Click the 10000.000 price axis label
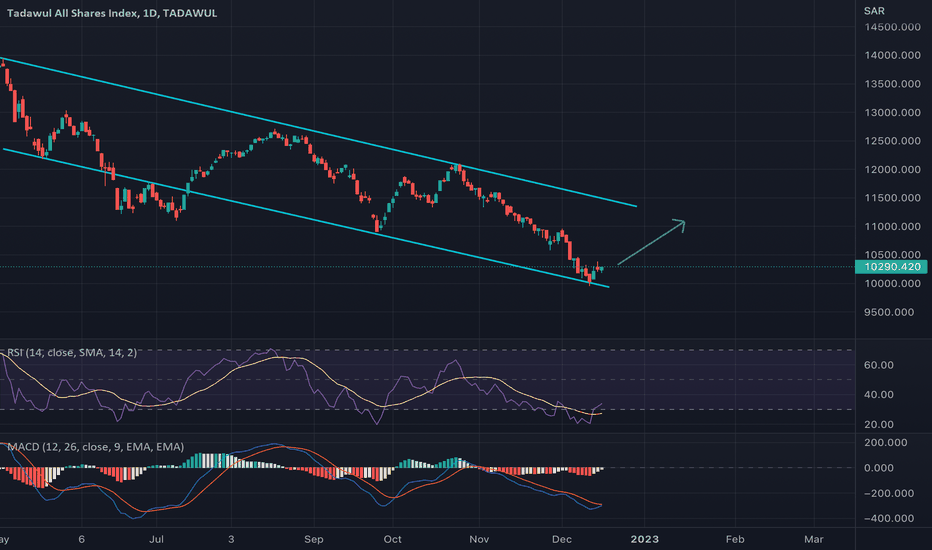The height and width of the screenshot is (550, 932). [892, 284]
